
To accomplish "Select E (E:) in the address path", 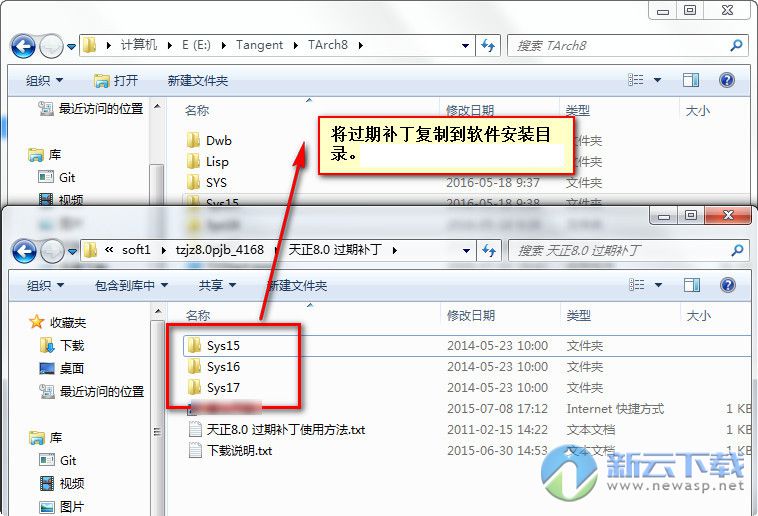I will tap(196, 45).
